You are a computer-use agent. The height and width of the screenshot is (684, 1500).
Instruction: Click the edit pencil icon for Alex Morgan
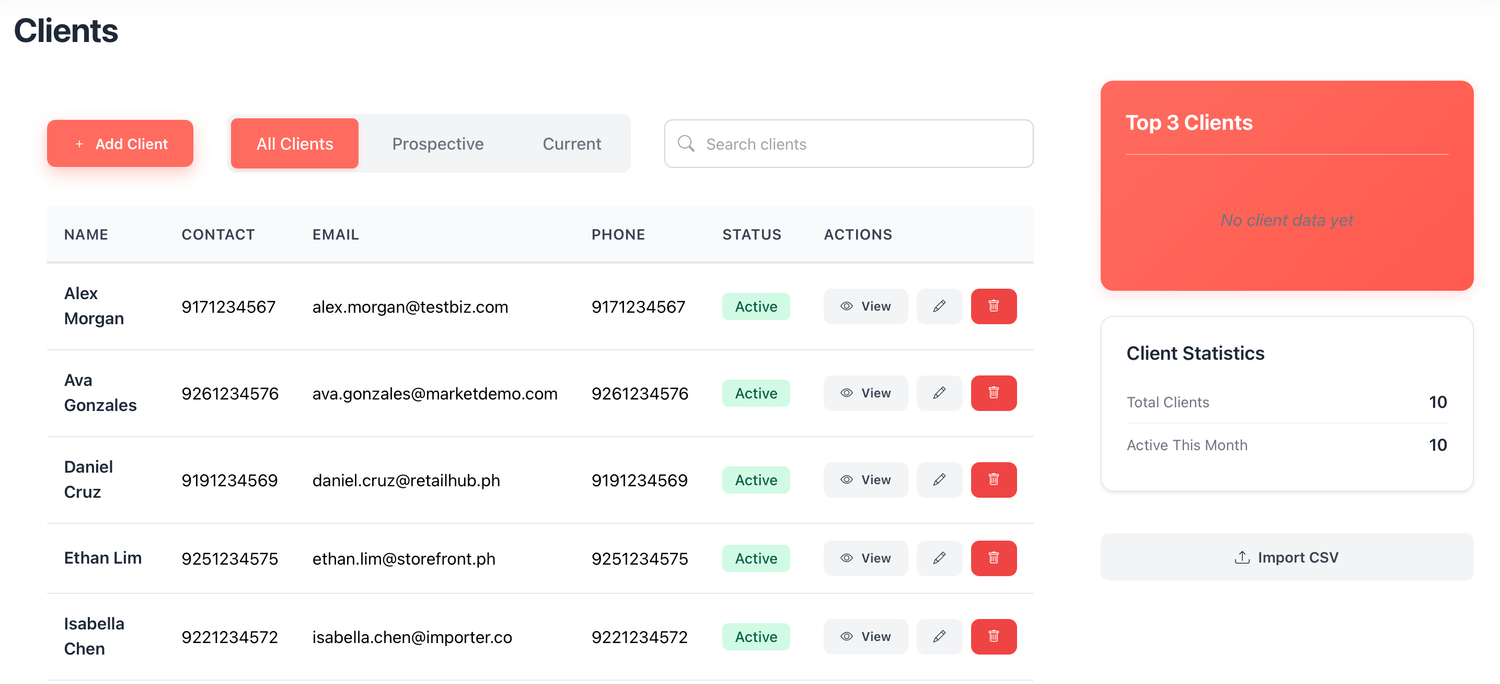coord(939,307)
